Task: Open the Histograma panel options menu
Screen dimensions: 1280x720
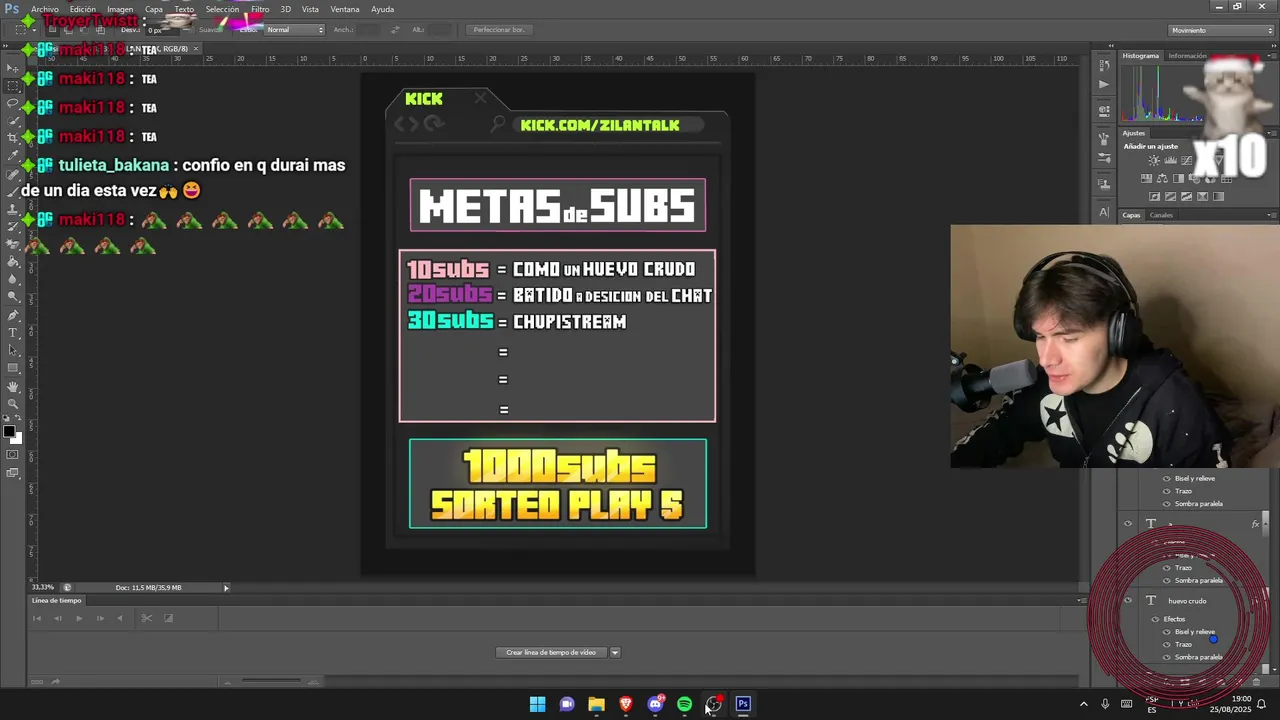Action: coord(1271,56)
